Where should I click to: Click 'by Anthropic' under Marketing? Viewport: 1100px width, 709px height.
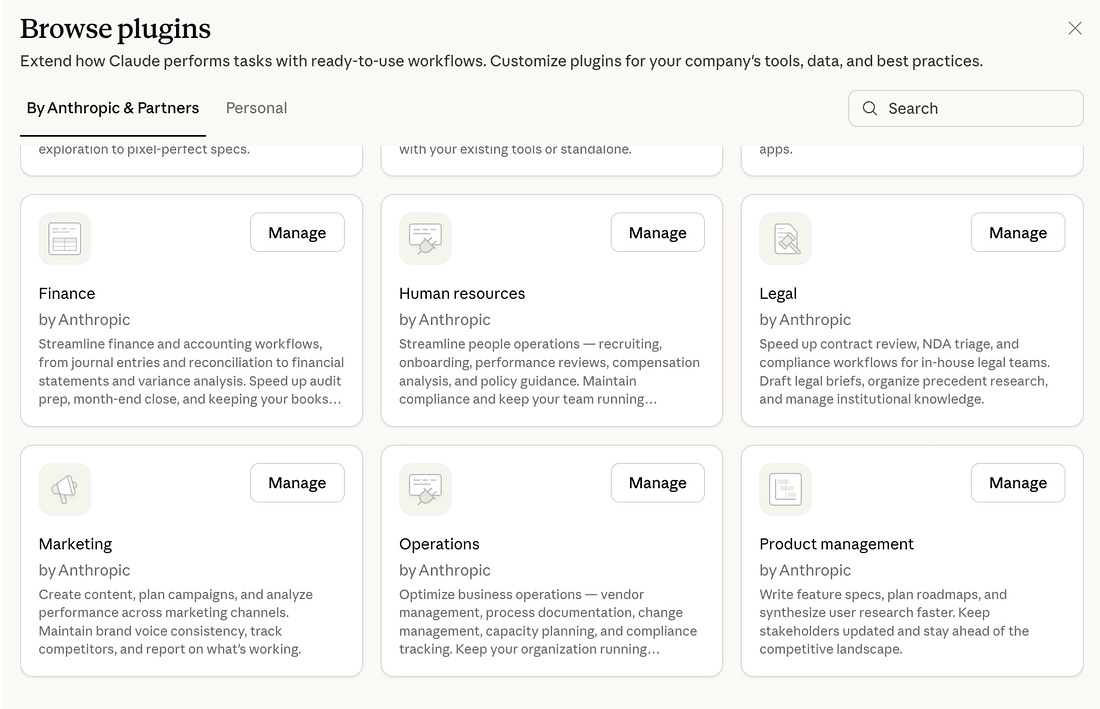pos(84,570)
